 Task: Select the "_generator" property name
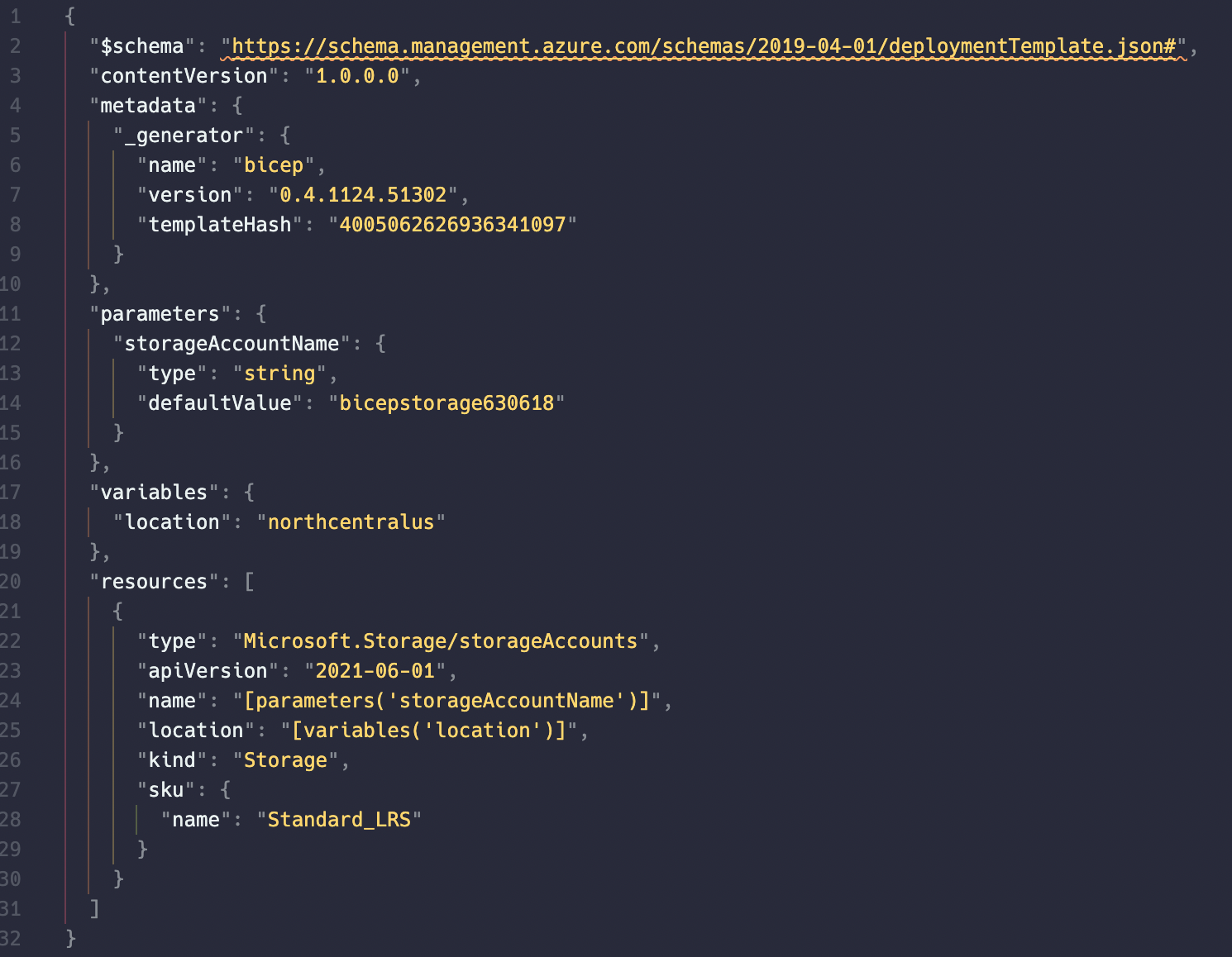point(184,136)
